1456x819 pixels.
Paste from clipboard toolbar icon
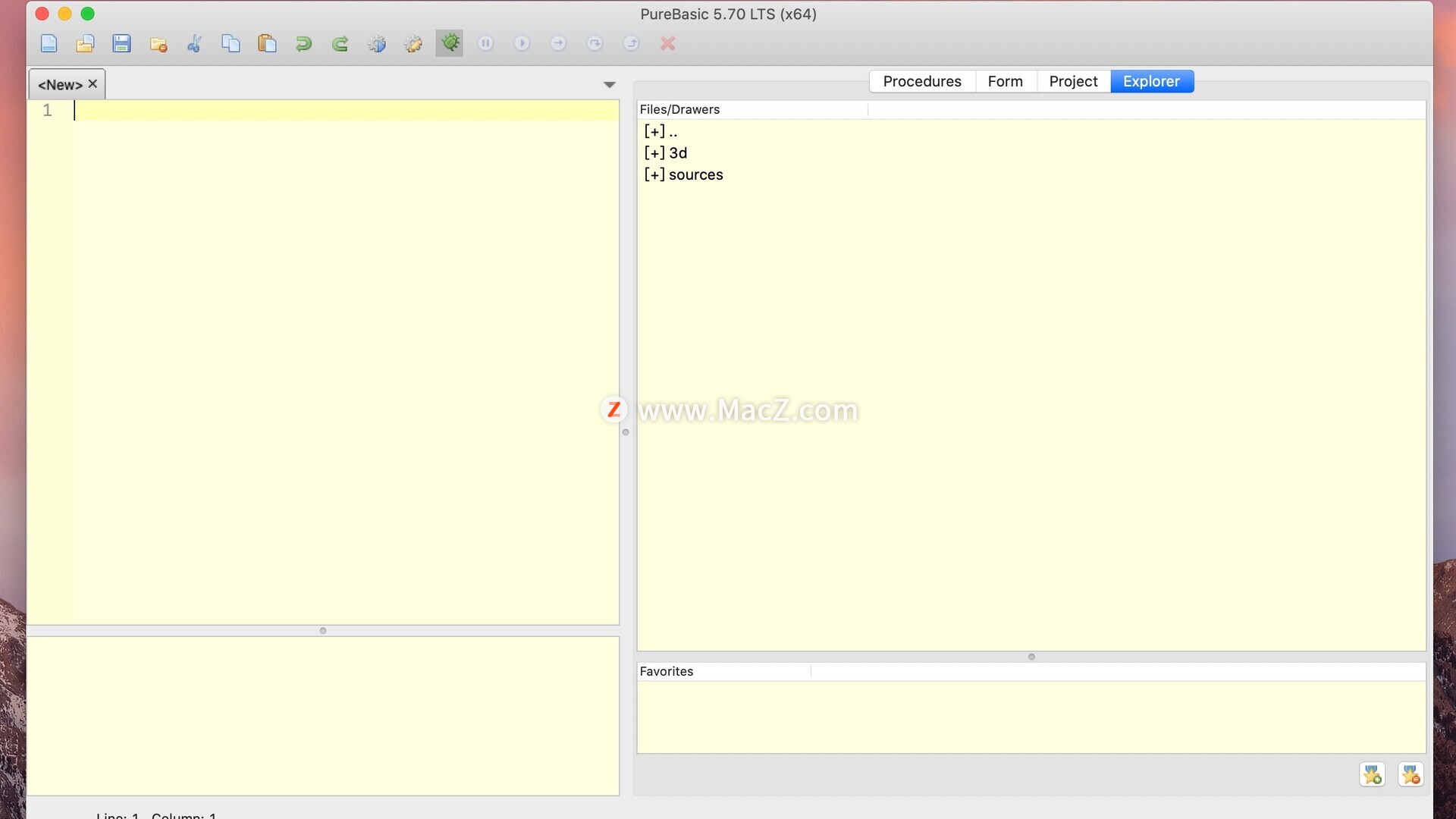point(267,43)
